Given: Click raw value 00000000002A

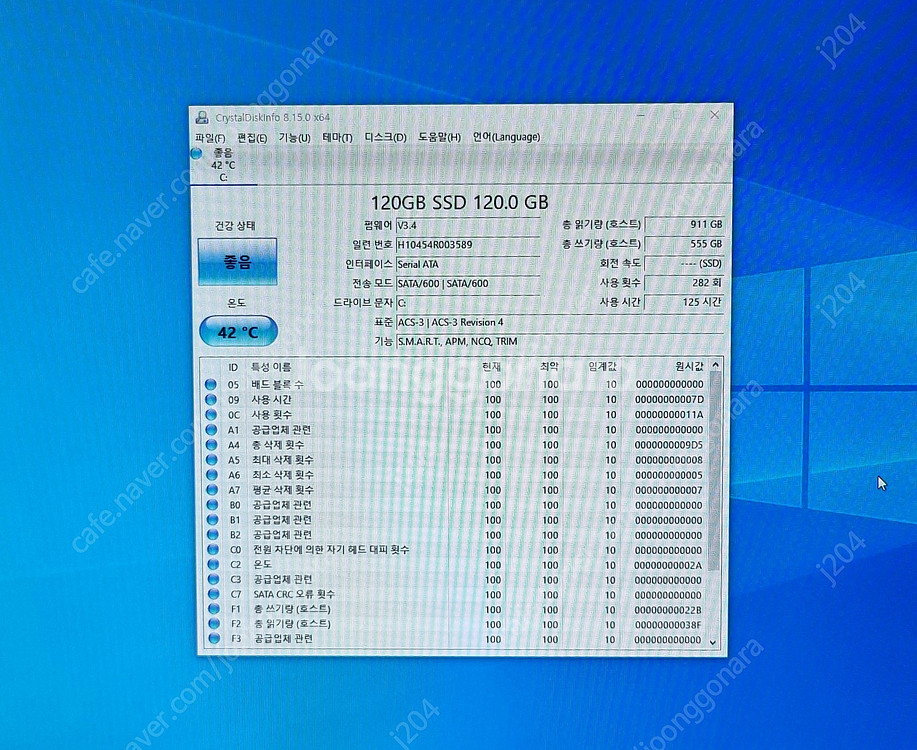Looking at the screenshot, I should coord(668,565).
